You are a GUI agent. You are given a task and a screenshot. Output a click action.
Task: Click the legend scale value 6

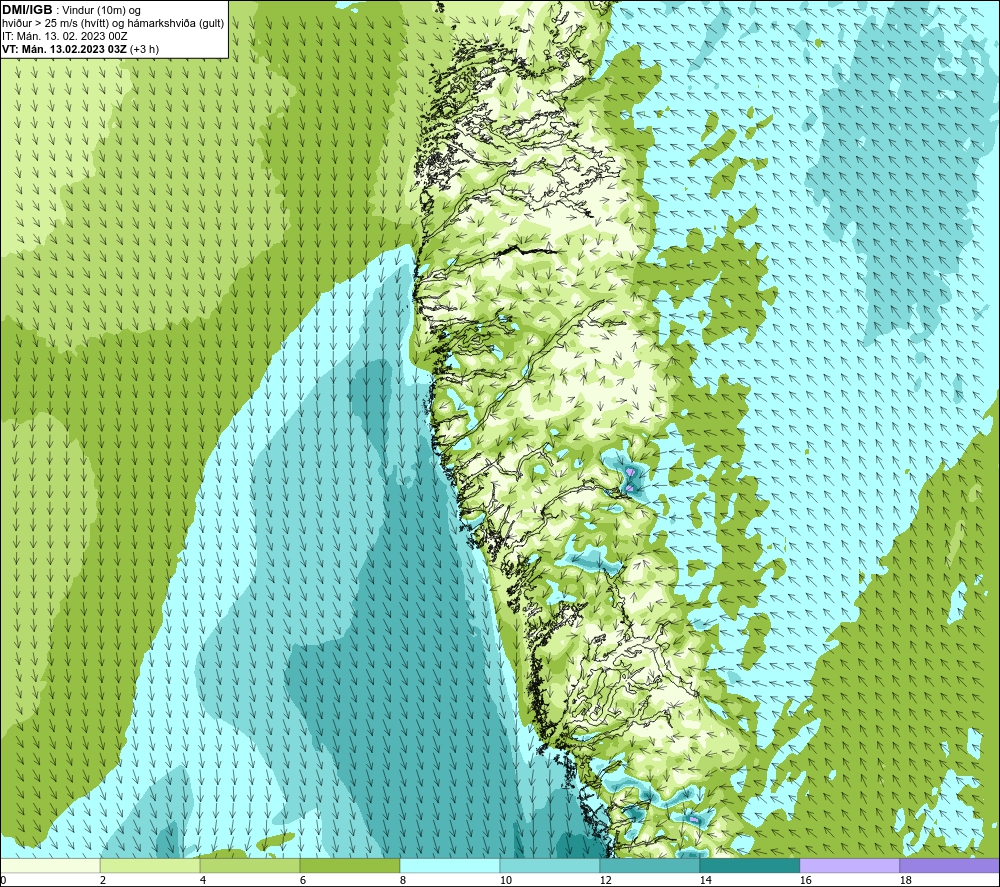click(303, 881)
